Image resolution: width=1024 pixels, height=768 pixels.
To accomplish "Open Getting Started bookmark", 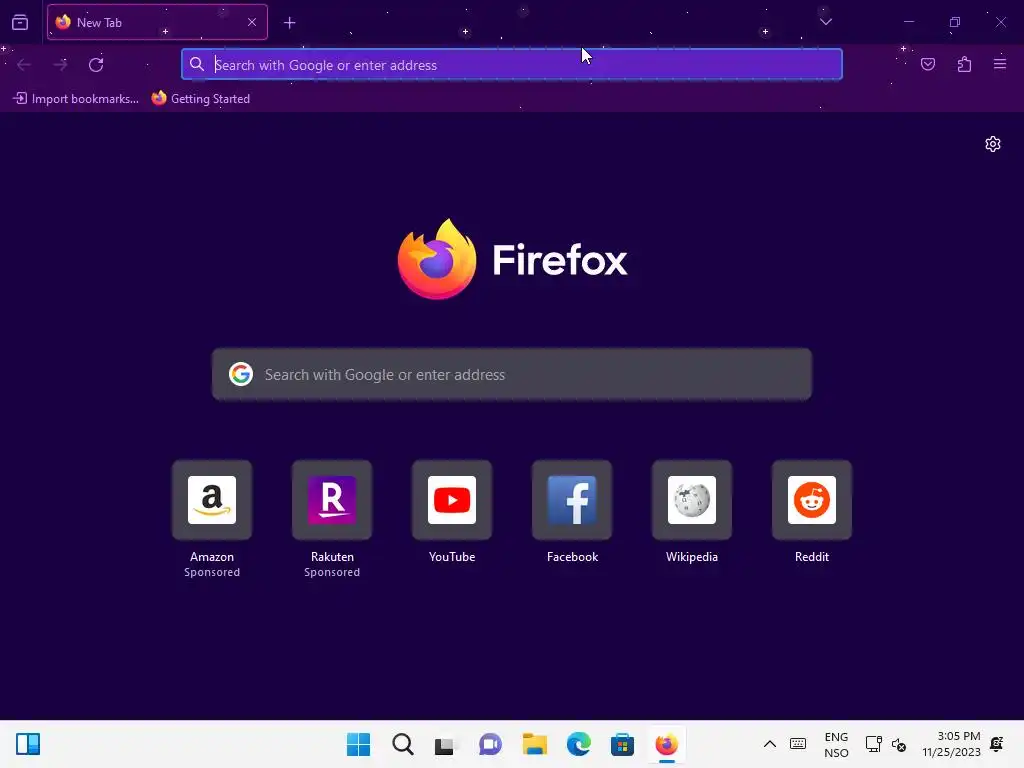I will pyautogui.click(x=200, y=99).
